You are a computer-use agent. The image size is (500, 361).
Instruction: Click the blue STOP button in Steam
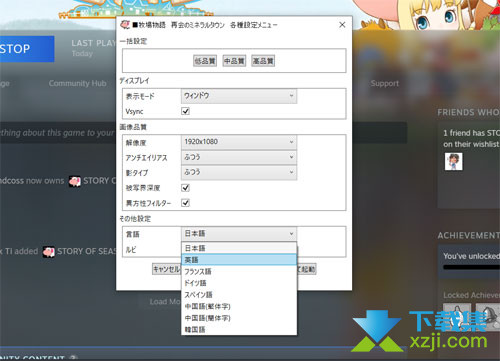coord(27,49)
